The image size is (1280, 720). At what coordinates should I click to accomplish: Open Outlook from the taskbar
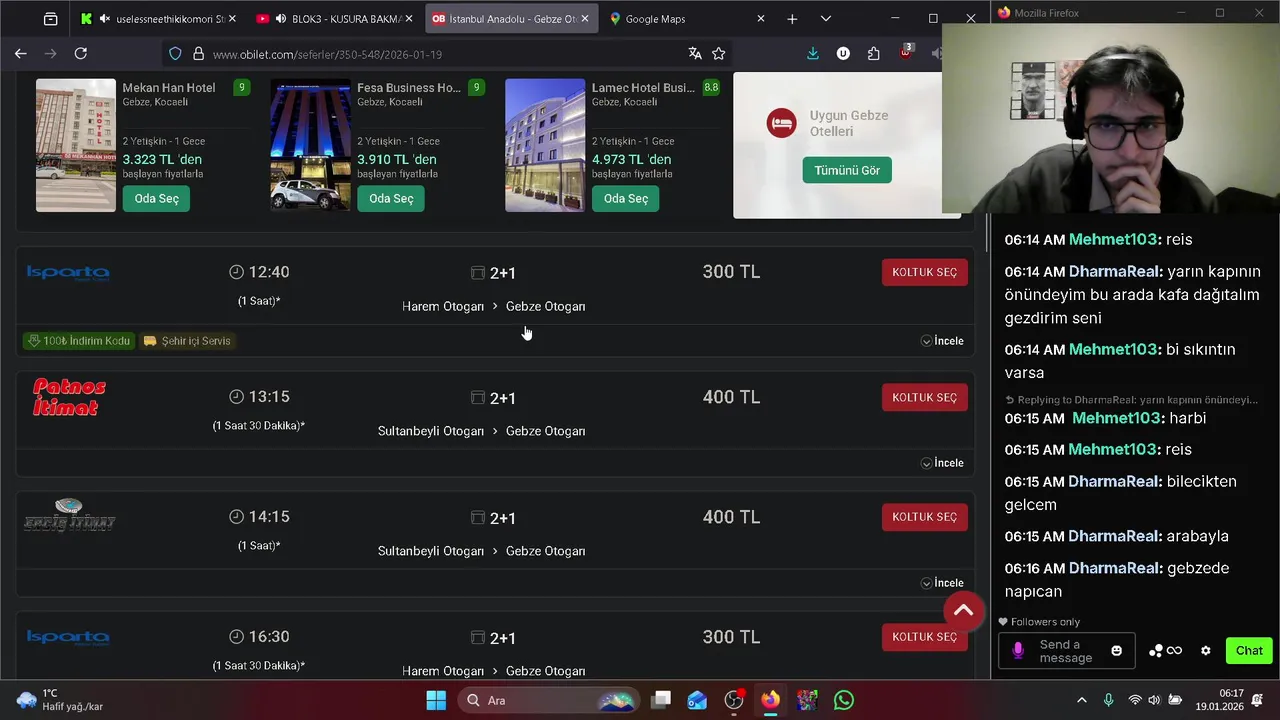(x=697, y=700)
